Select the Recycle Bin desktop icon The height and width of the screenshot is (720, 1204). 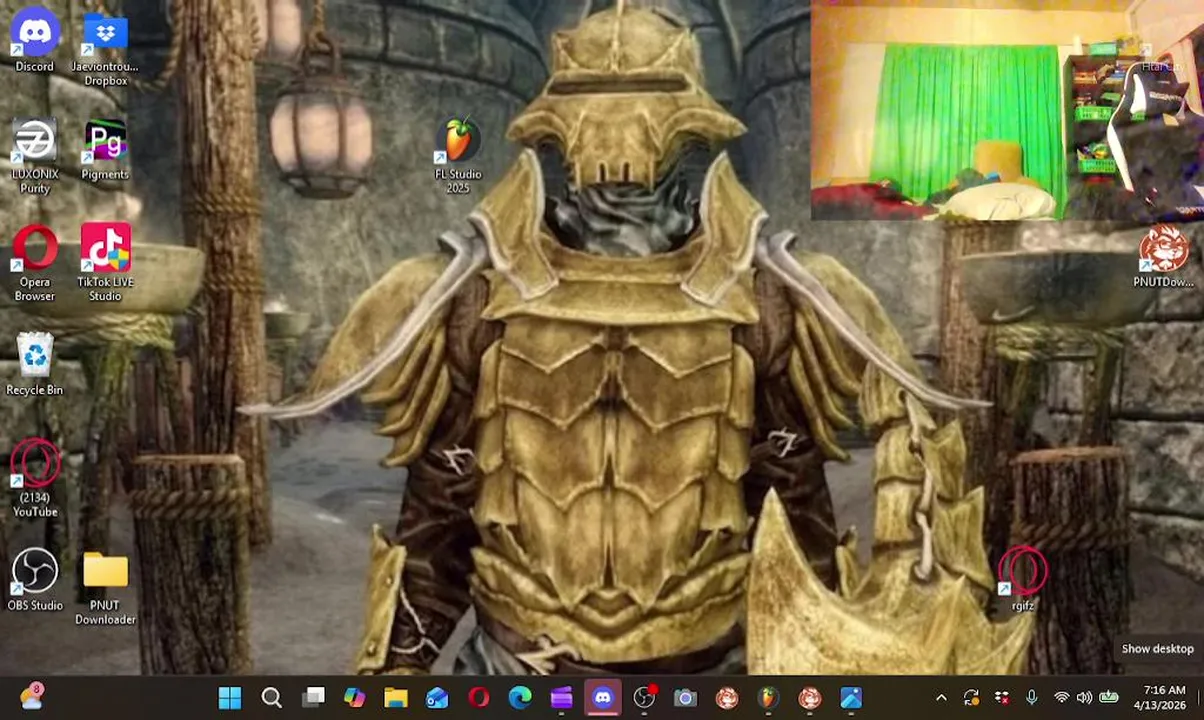coord(35,365)
